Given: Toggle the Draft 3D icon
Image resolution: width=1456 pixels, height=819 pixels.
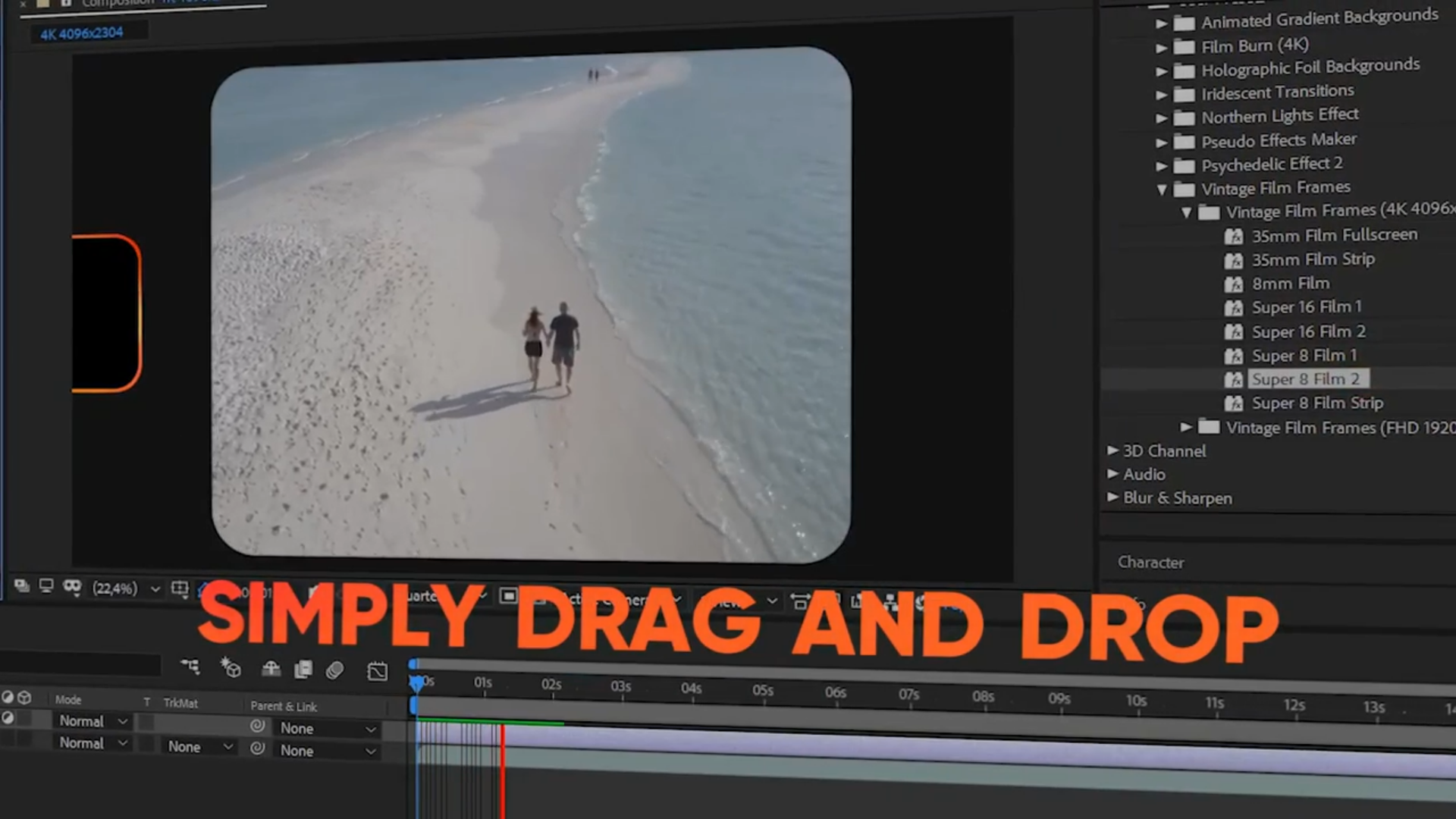Looking at the screenshot, I should click(231, 668).
